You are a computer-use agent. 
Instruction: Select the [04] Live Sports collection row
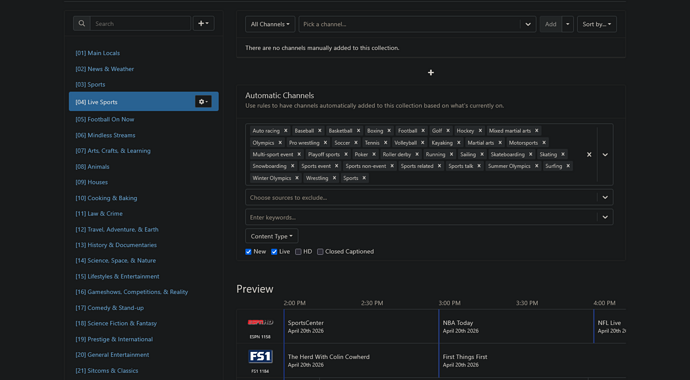coord(144,102)
